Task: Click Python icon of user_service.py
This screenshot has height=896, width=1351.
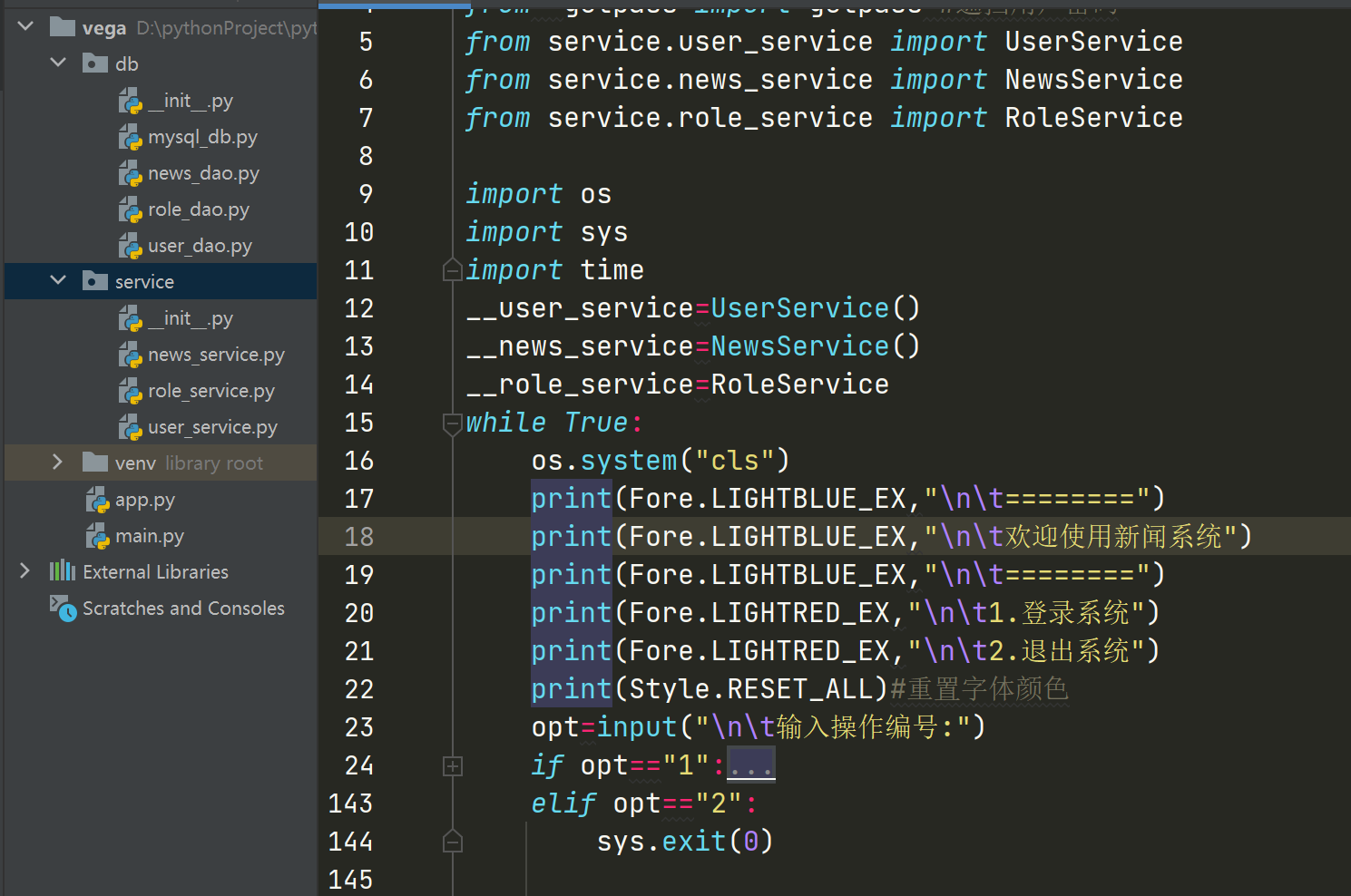Action: (x=131, y=427)
